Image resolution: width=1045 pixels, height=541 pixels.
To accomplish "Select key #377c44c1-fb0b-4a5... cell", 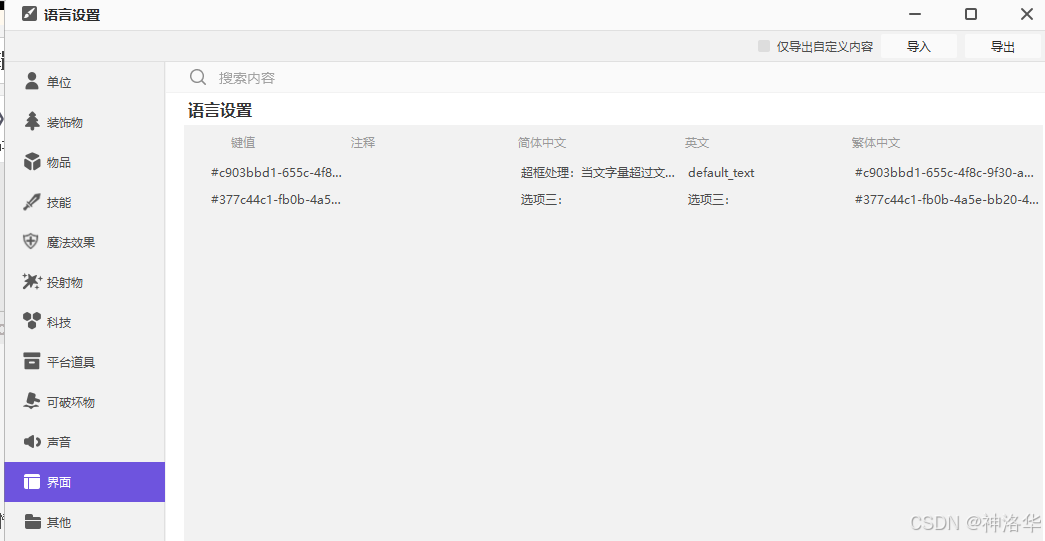I will (x=276, y=199).
